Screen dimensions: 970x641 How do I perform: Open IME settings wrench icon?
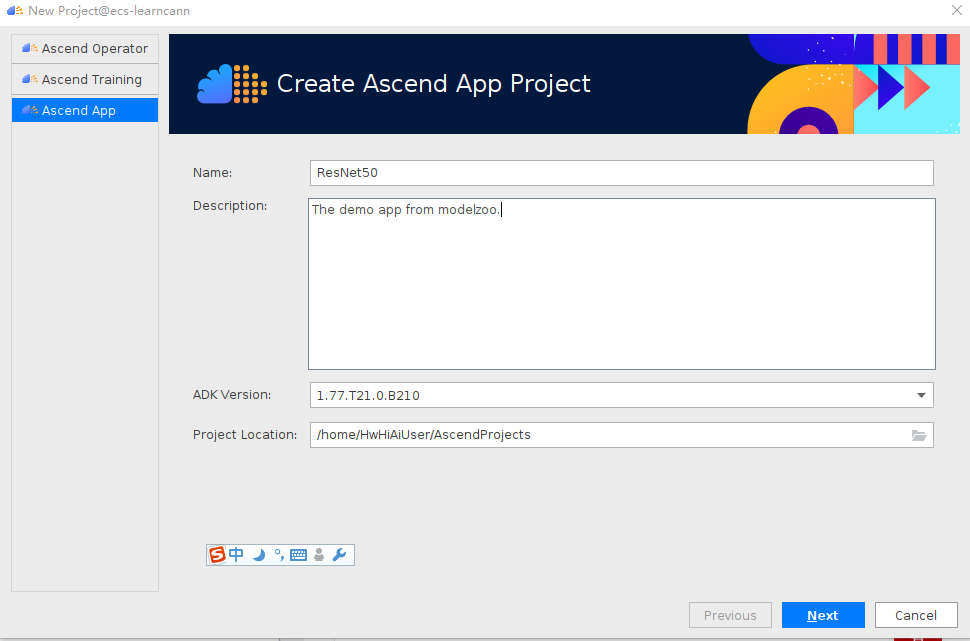[x=339, y=555]
